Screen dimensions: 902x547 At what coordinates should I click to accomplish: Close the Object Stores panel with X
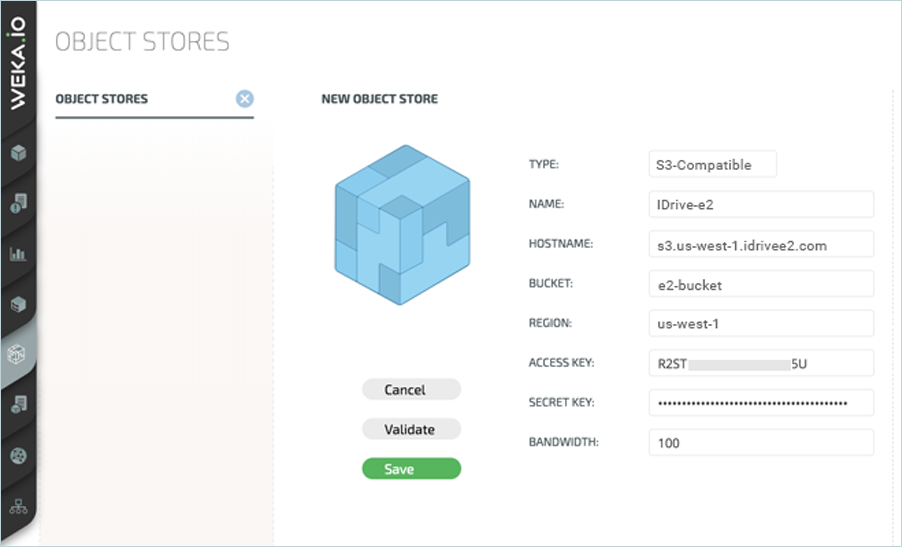tap(245, 99)
